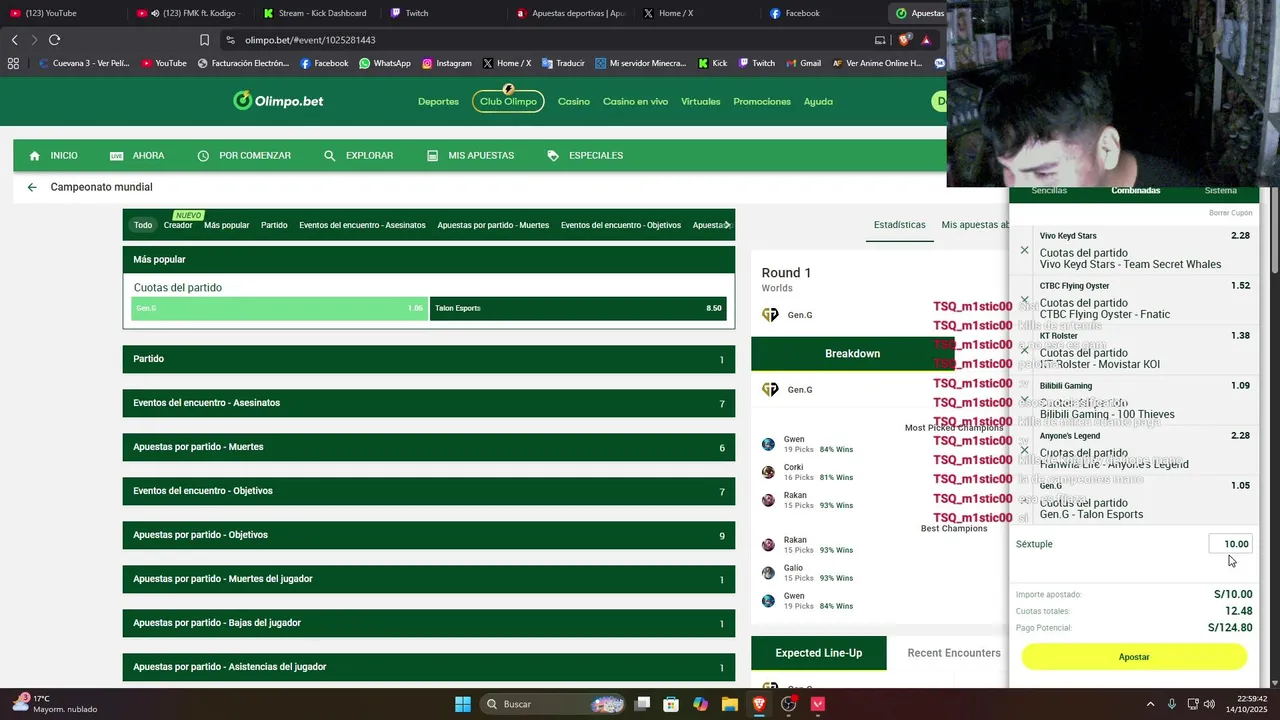The height and width of the screenshot is (720, 1280).
Task: Open the Traducir bookmark
Action: [x=563, y=63]
